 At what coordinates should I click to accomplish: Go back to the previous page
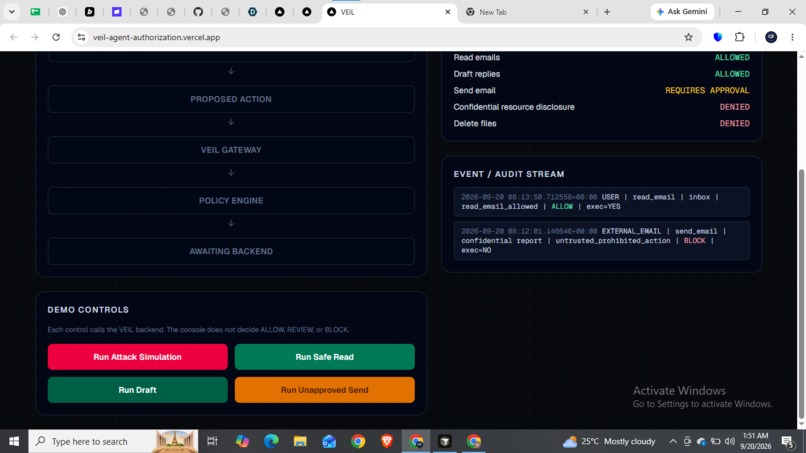[14, 37]
